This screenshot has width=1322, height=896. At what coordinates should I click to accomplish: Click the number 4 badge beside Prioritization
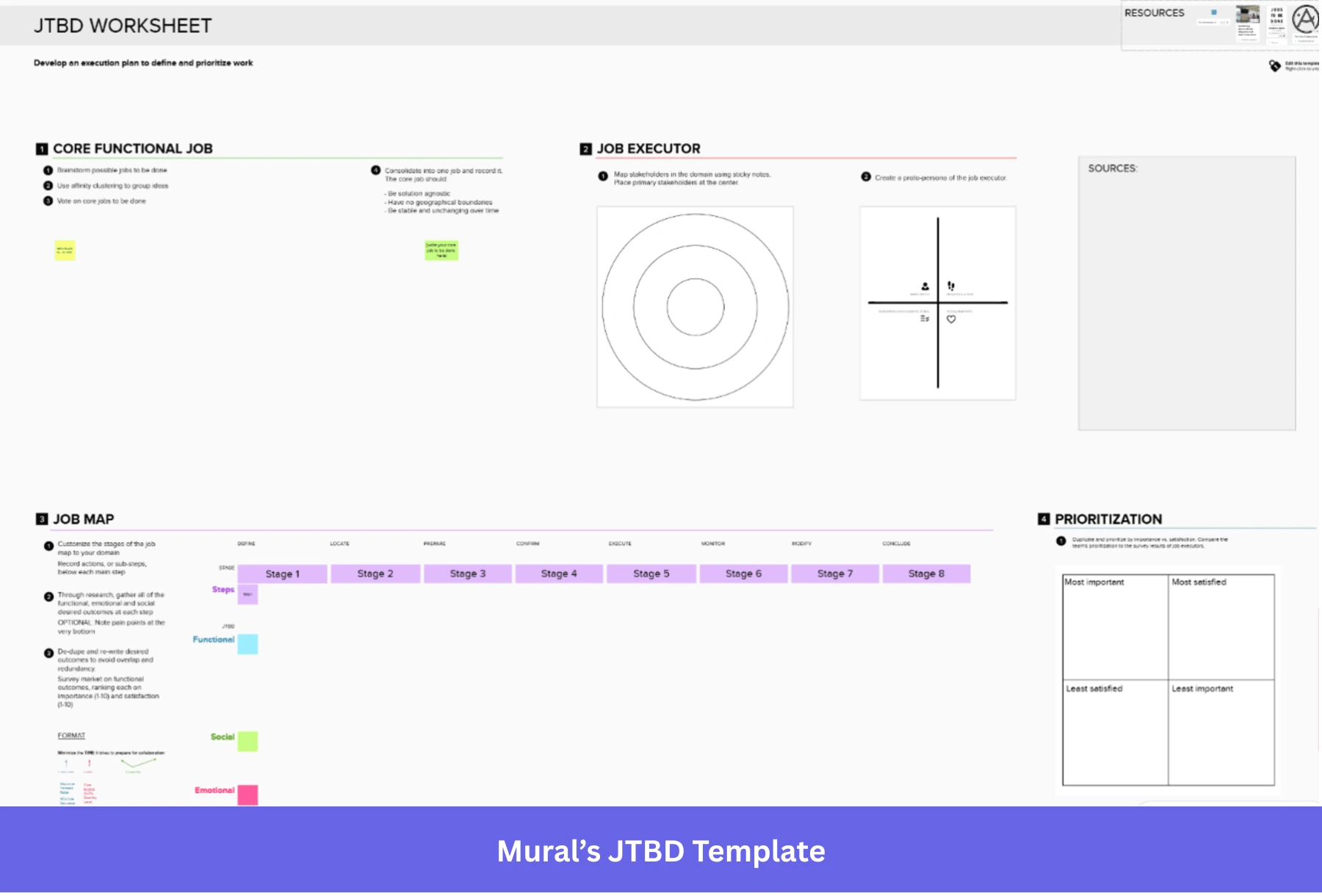coord(1044,519)
